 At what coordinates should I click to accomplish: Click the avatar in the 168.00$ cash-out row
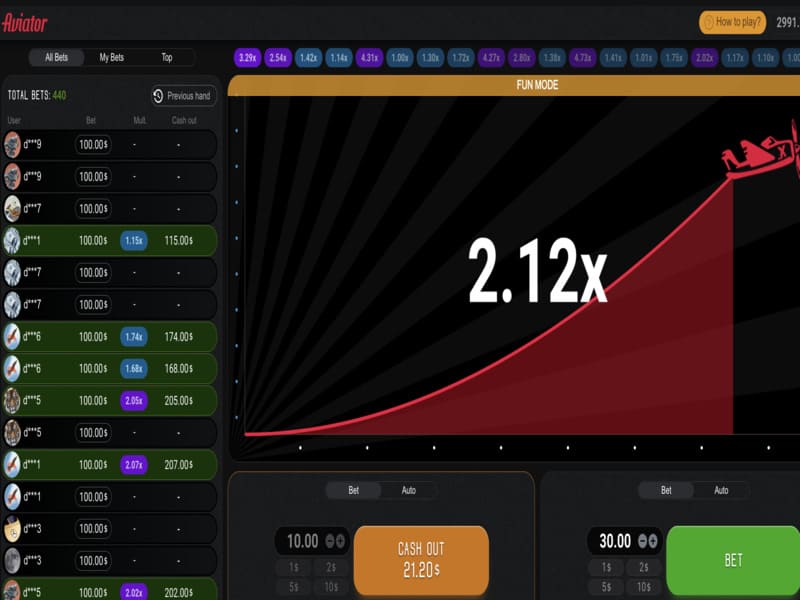click(x=12, y=368)
